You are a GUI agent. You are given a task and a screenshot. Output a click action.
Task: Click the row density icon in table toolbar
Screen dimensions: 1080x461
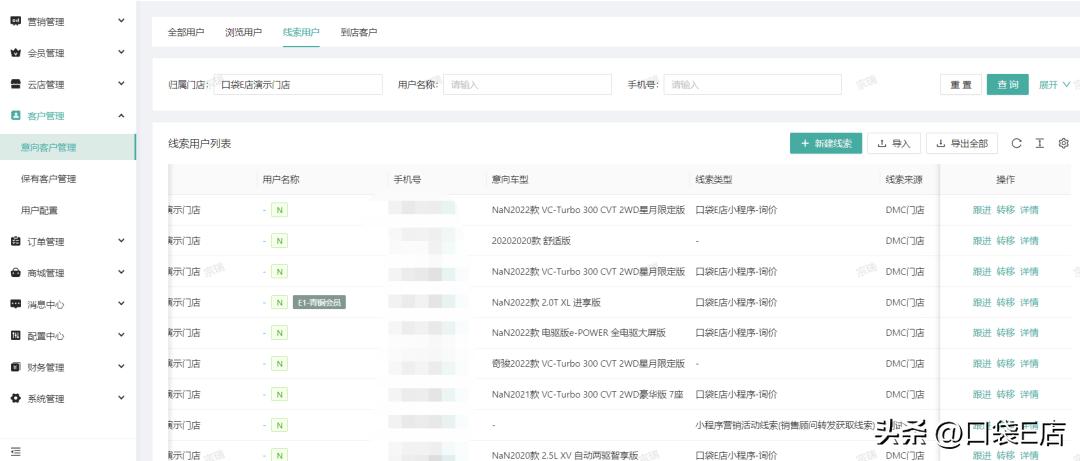(x=1039, y=143)
